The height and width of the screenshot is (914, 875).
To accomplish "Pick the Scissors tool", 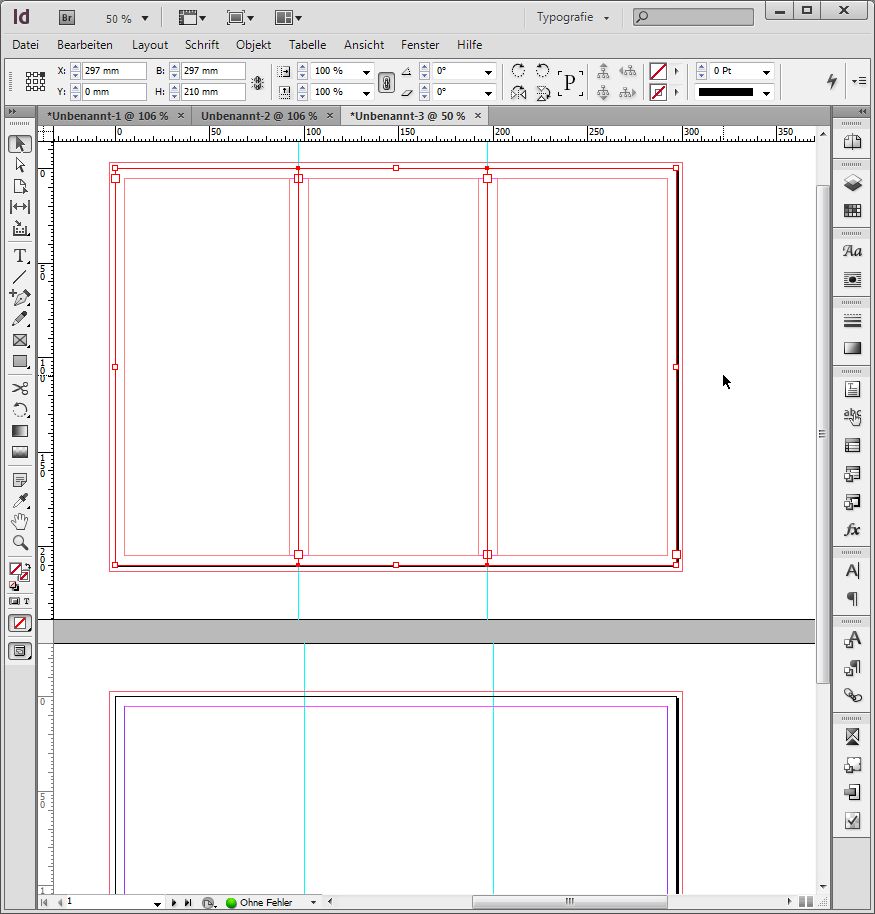I will pos(20,388).
